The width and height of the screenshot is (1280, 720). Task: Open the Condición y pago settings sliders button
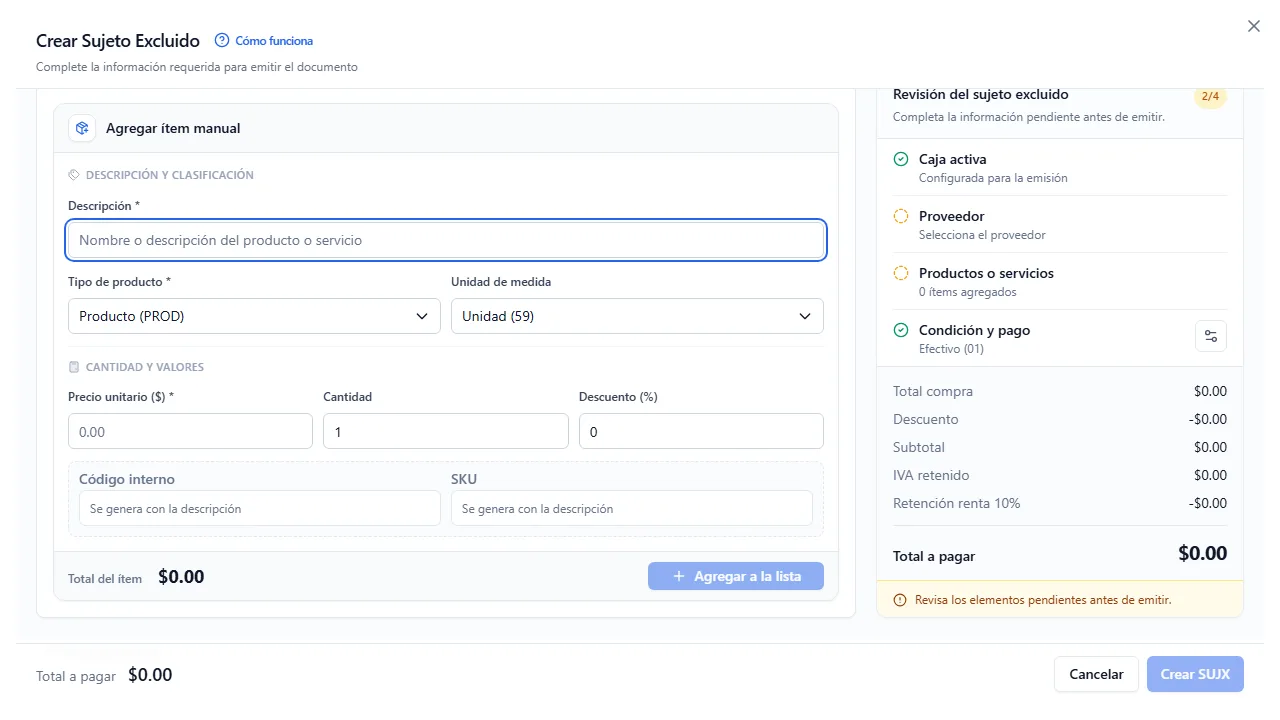(x=1211, y=336)
